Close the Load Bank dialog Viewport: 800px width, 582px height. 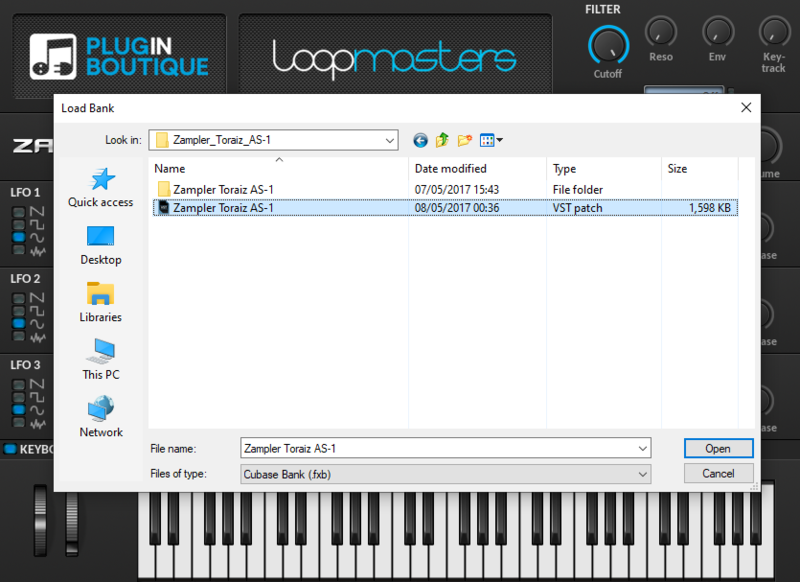746,108
